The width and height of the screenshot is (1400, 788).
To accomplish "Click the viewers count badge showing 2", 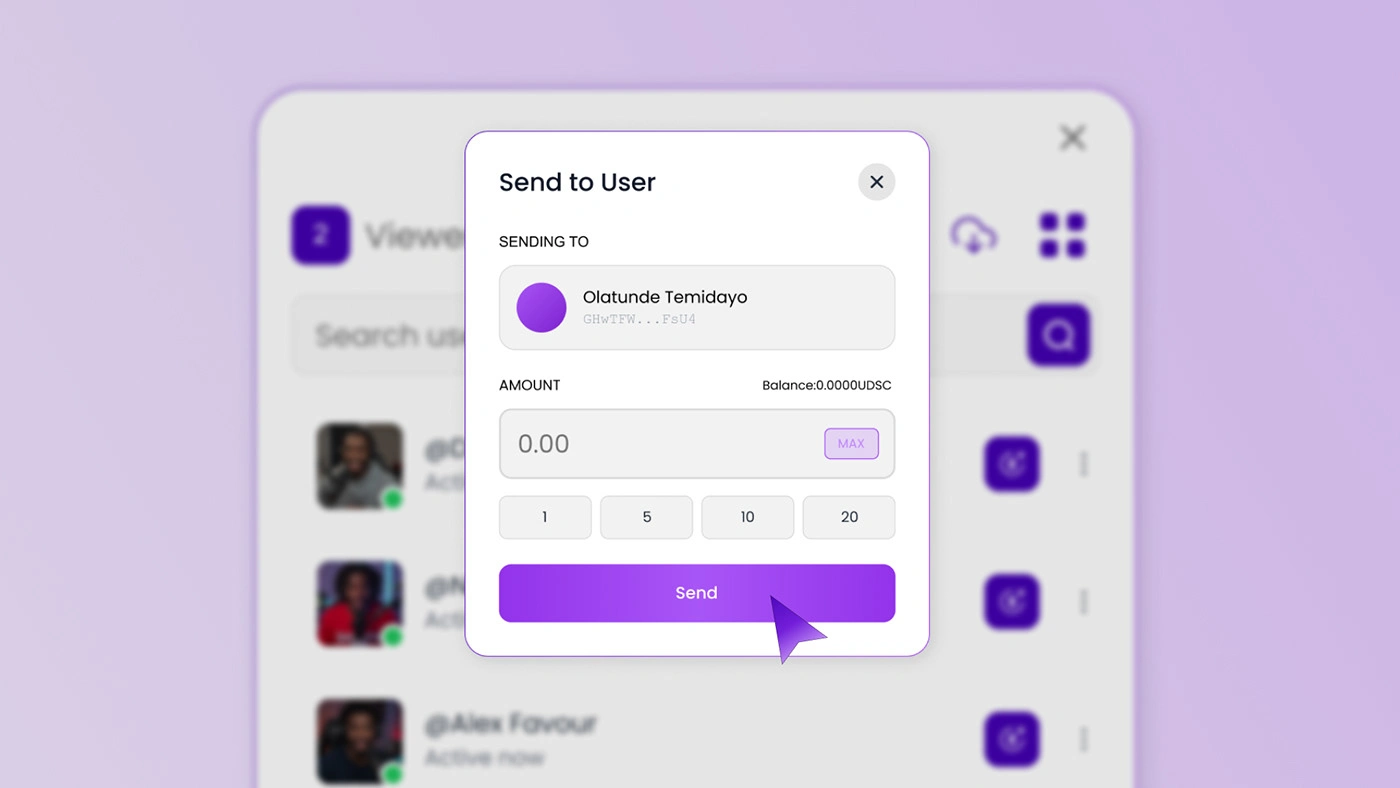I will click(320, 235).
